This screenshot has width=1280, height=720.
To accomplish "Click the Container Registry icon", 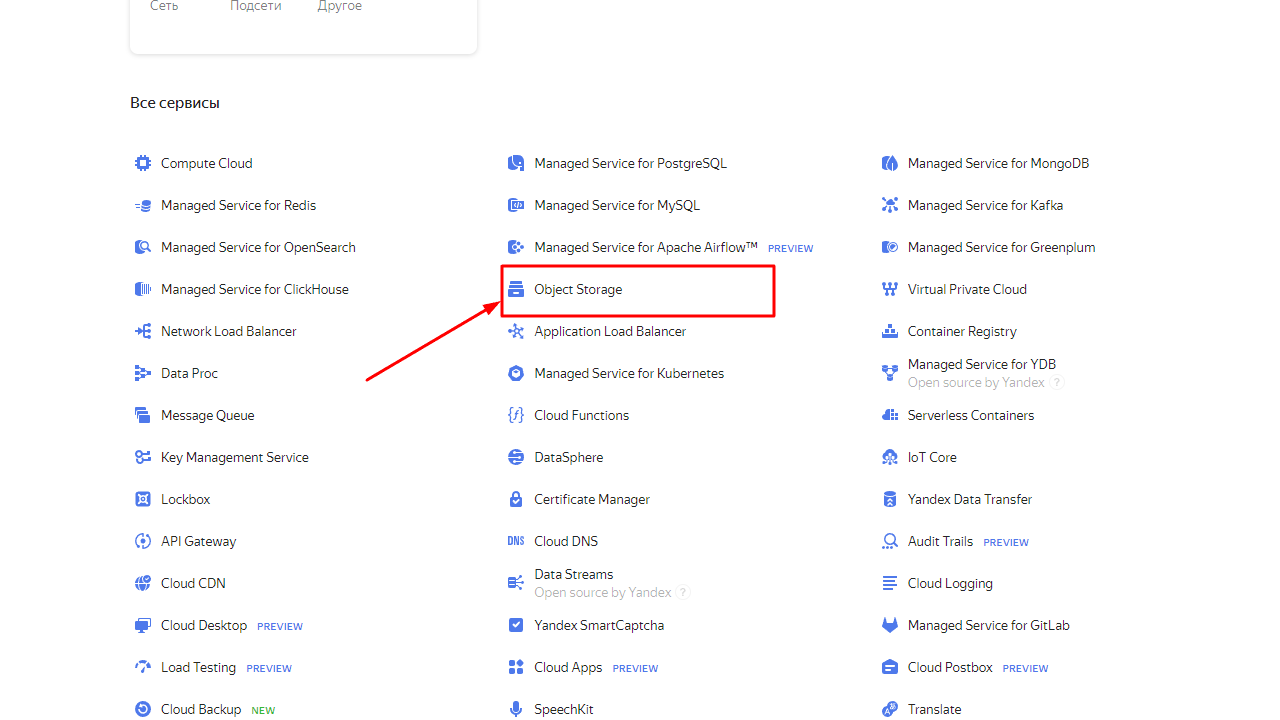I will coord(890,331).
